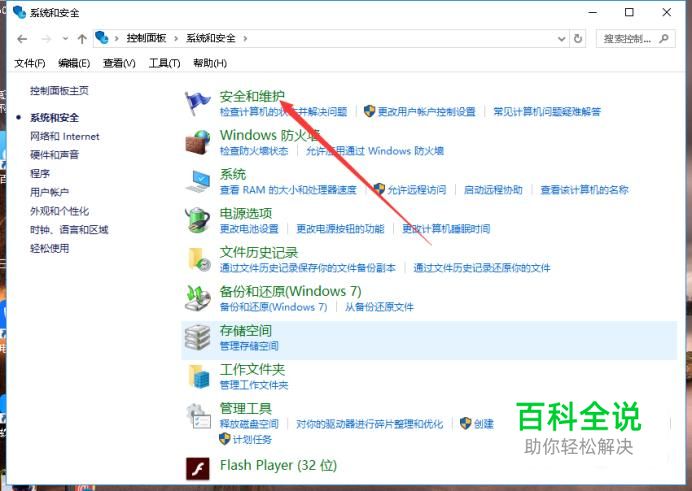692x491 pixels.
Task: Click 允许远程访问 link
Action: [x=417, y=190]
